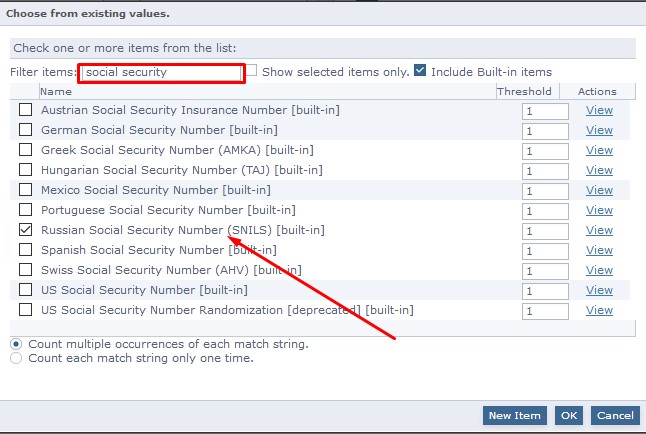Screen dimensions: 646x434
Task: Check the Austrian Social Security Insurance Number checkbox
Action: [x=26, y=110]
